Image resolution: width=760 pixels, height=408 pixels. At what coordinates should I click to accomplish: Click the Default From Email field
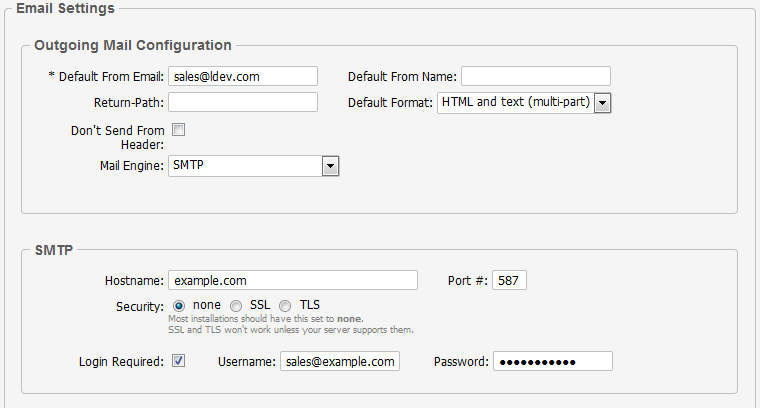243,76
